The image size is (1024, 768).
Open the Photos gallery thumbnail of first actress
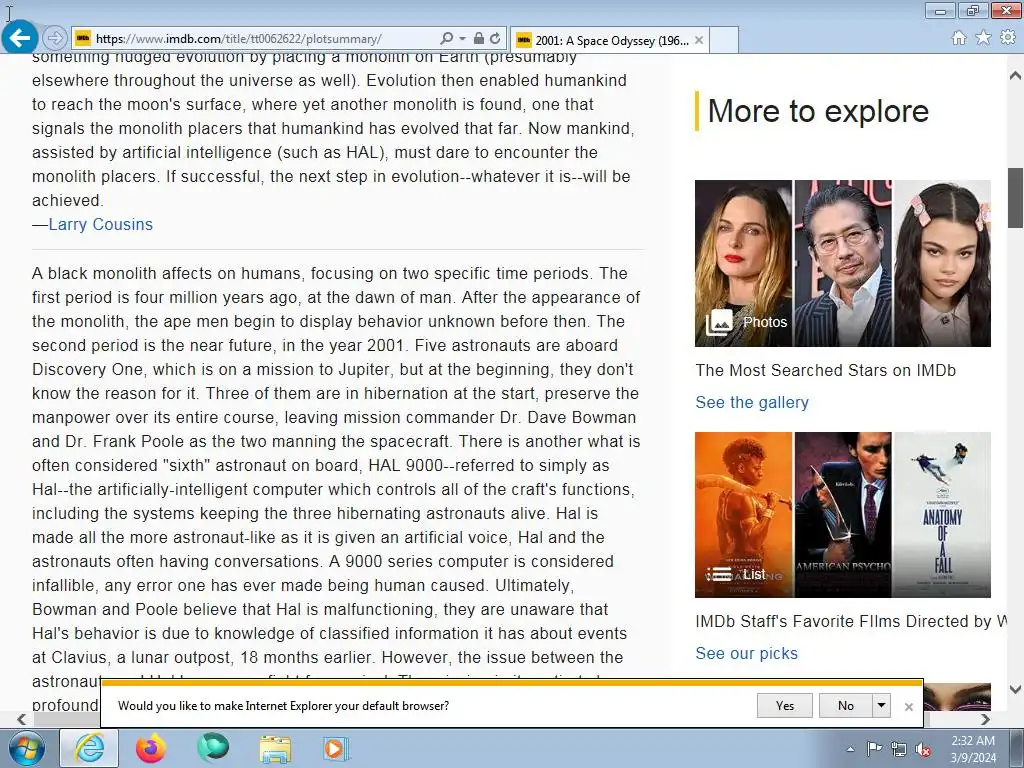click(x=743, y=263)
